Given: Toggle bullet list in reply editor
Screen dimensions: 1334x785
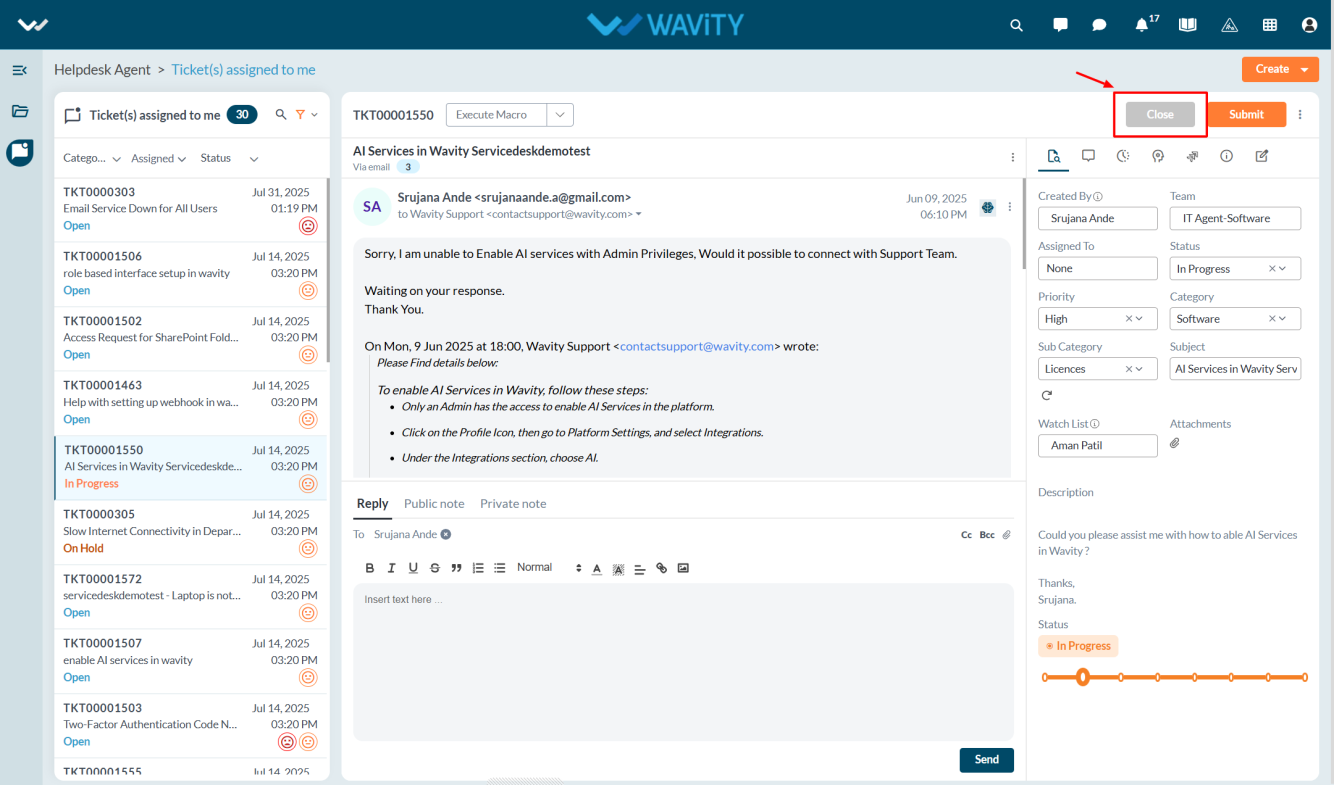Looking at the screenshot, I should pyautogui.click(x=500, y=568).
